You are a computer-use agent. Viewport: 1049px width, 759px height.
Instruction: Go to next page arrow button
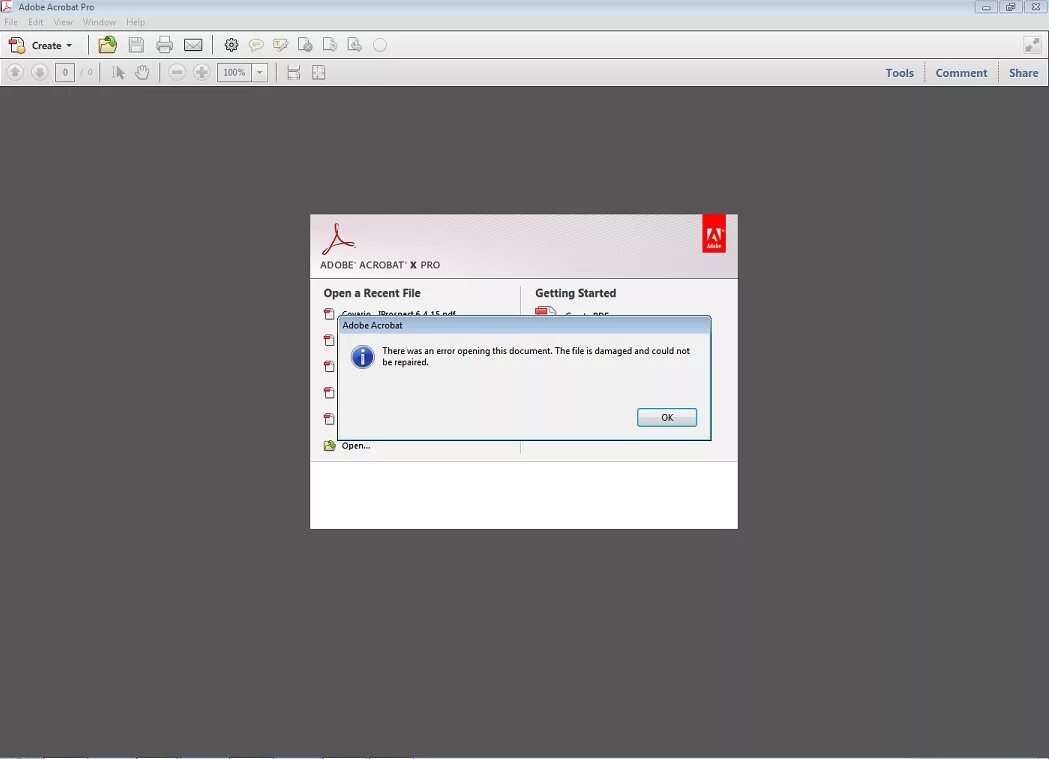[39, 72]
